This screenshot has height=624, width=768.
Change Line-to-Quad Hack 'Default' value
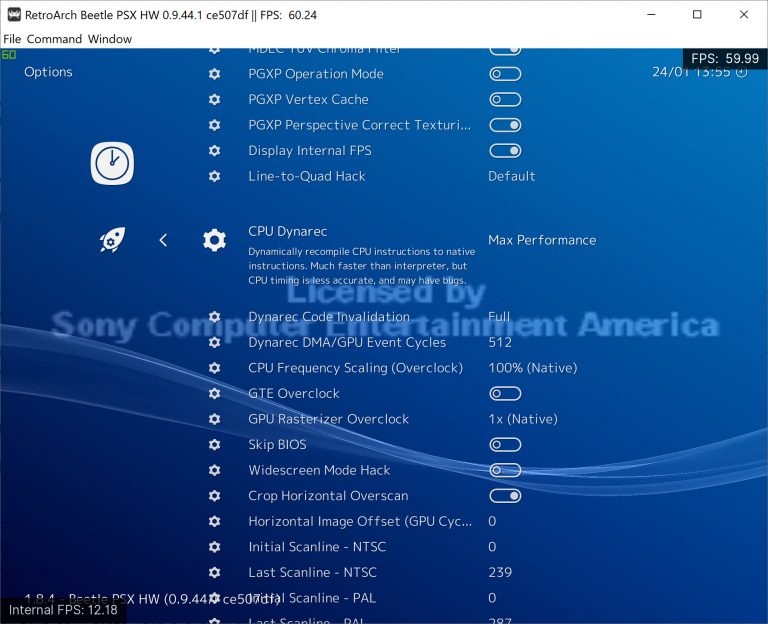pyautogui.click(x=512, y=176)
